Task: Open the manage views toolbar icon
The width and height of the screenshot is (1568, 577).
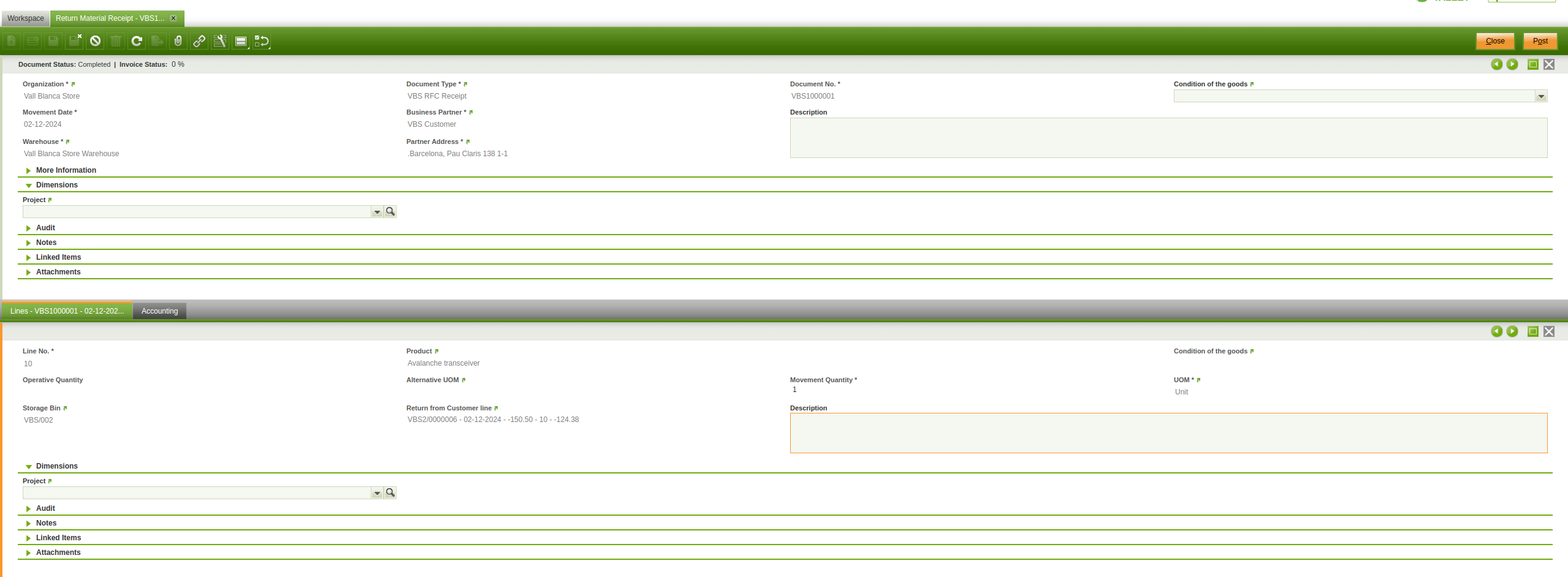Action: (241, 41)
